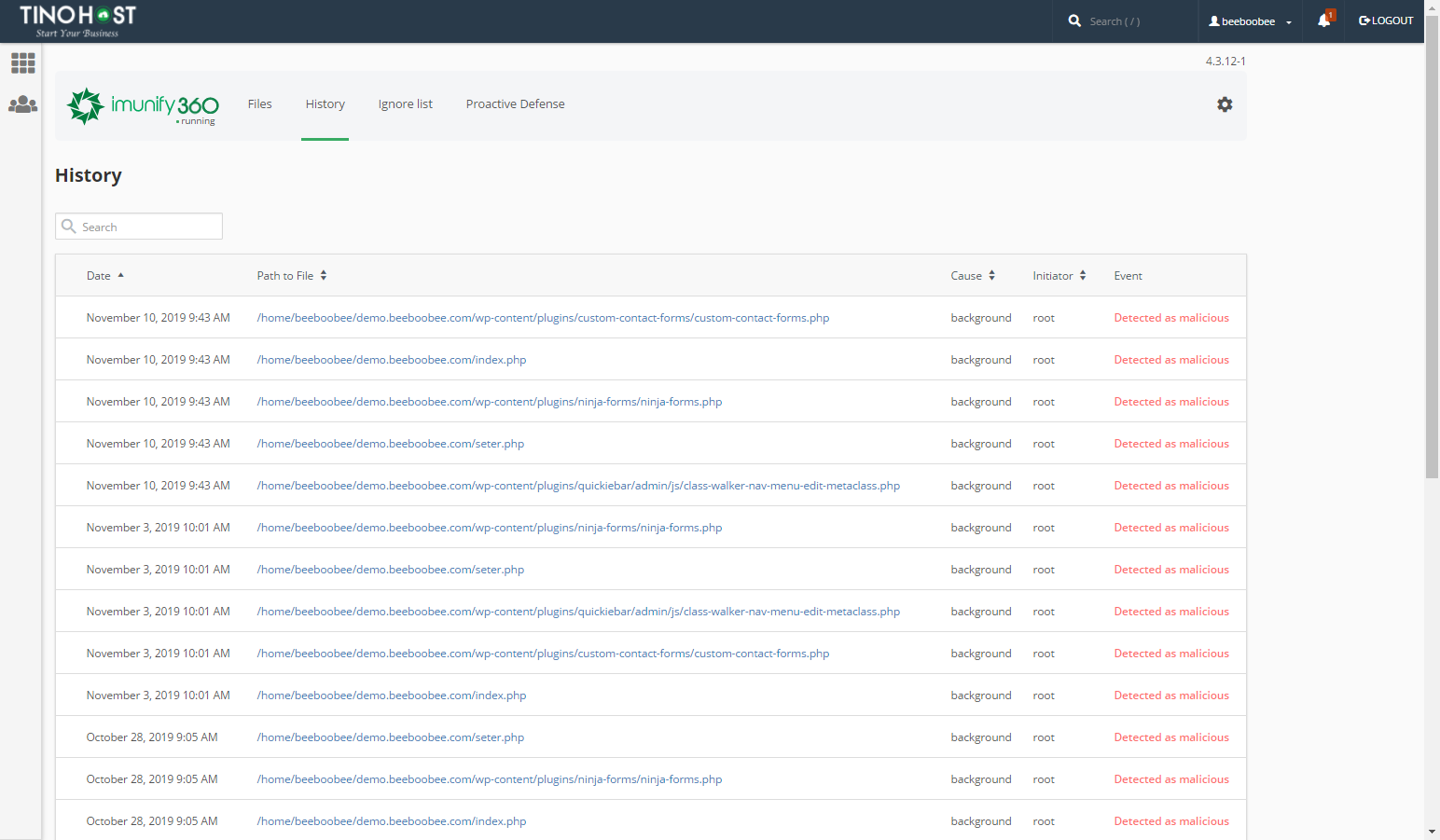This screenshot has height=840, width=1440.
Task: Open November 3 quickiebar metaclass.php path link
Action: [578, 612]
